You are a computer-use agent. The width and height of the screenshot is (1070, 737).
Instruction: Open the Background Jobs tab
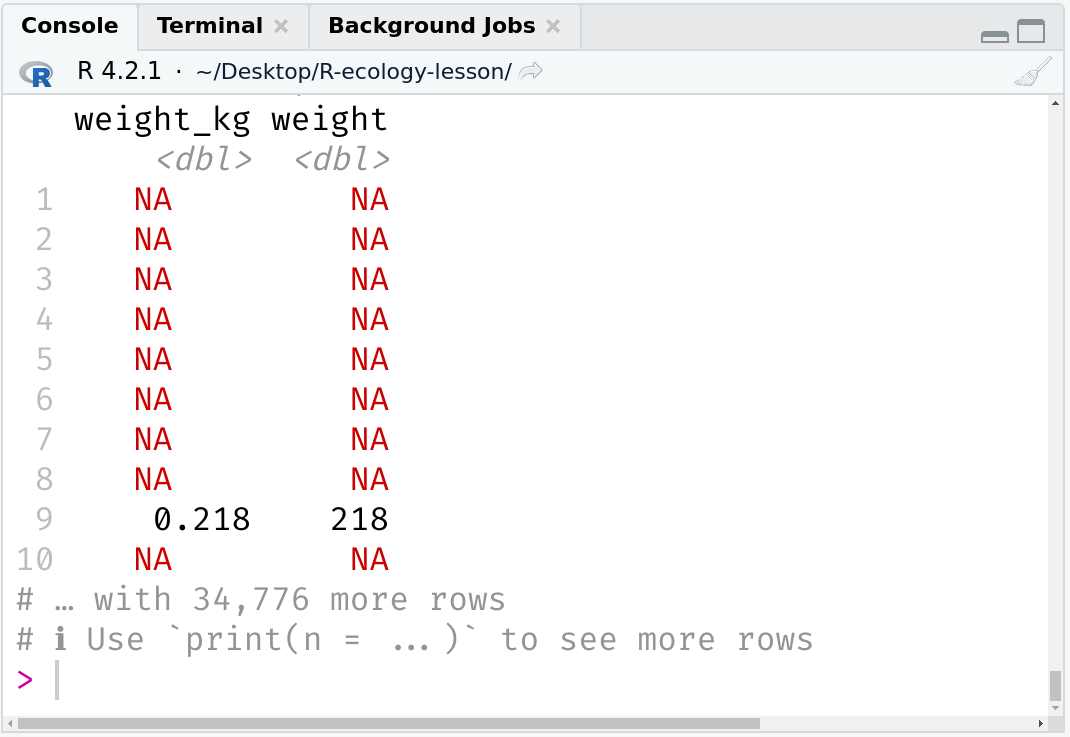[x=431, y=26]
